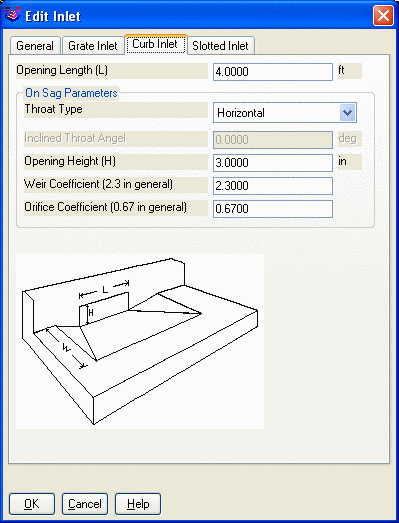
Task: Click the curb inlet diagram image
Action: click(x=140, y=341)
